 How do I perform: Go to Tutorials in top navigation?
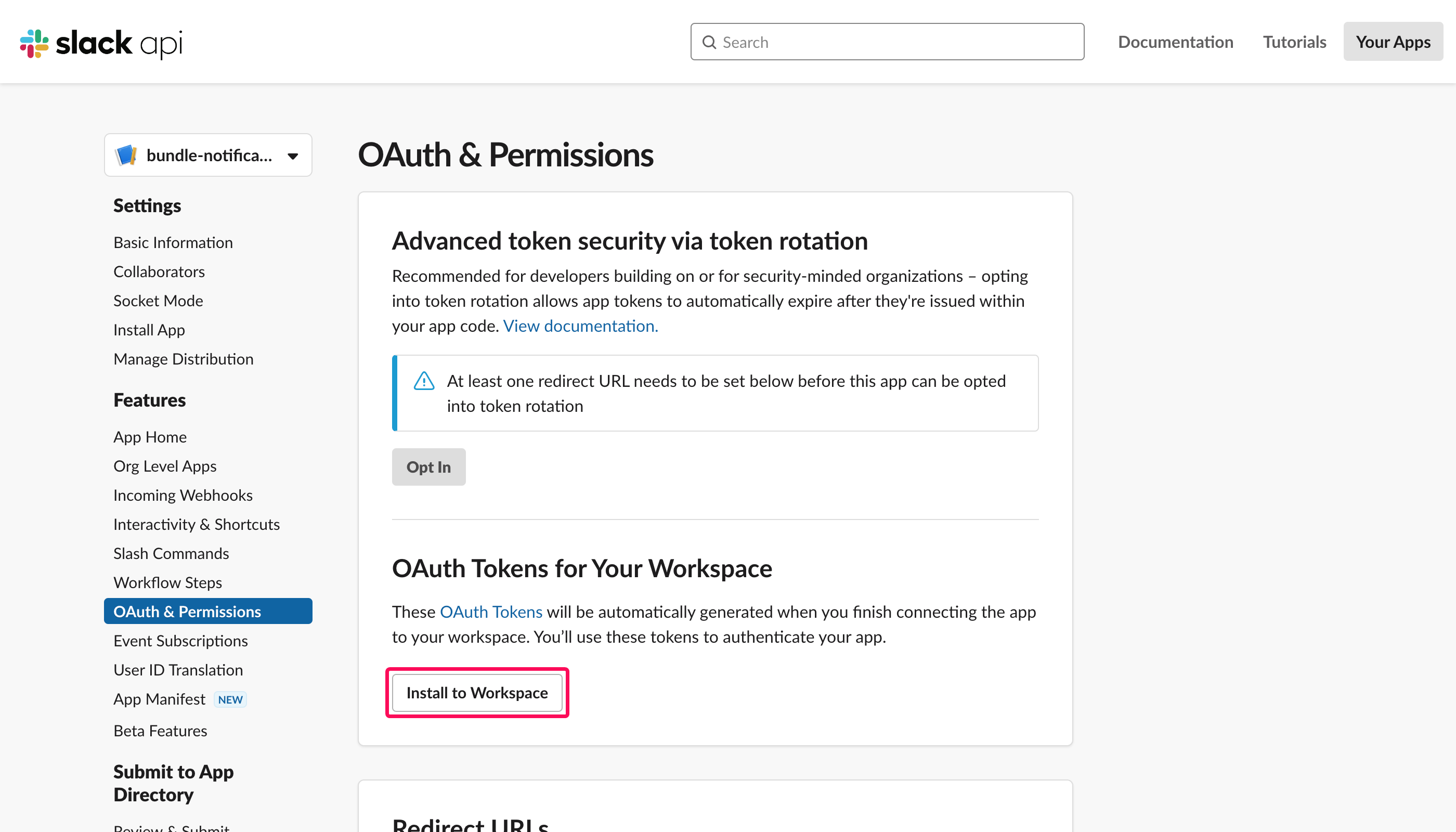pos(1294,42)
